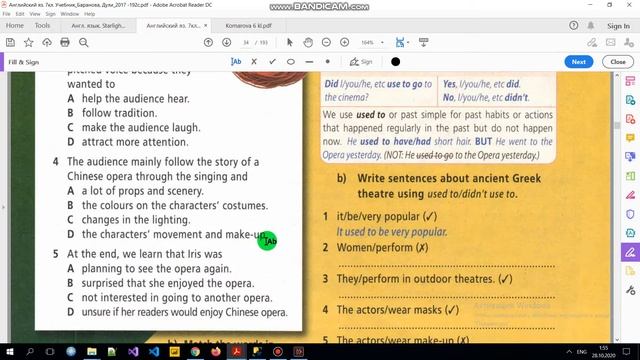Open the black color swatch picker
640x360 pixels.
[x=395, y=62]
